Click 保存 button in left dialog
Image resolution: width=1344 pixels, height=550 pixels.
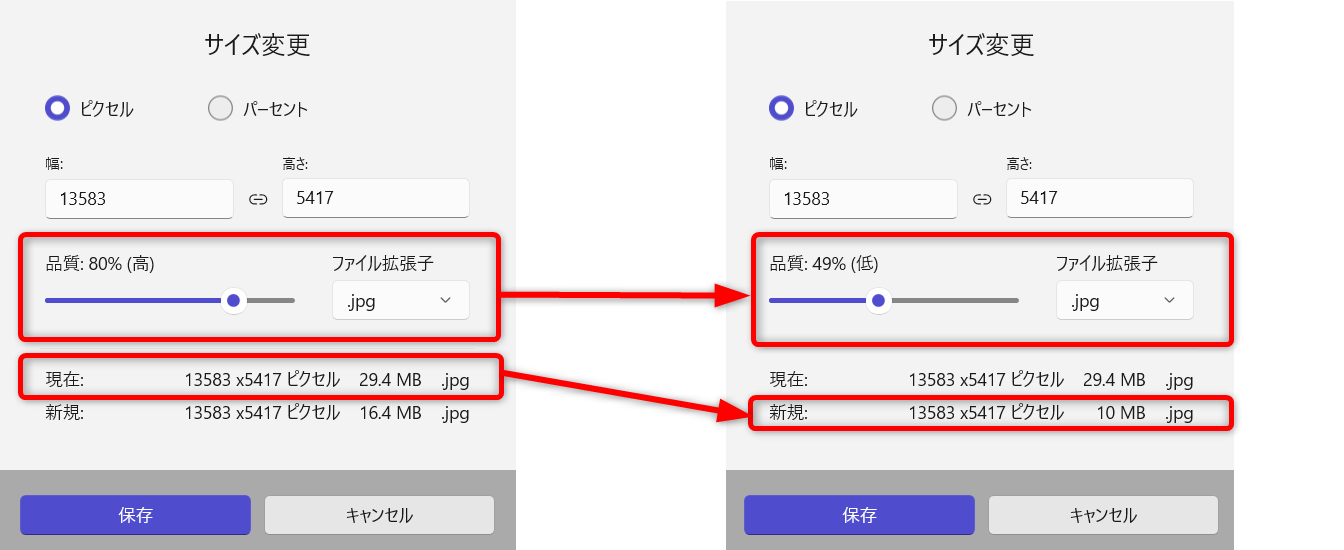135,515
